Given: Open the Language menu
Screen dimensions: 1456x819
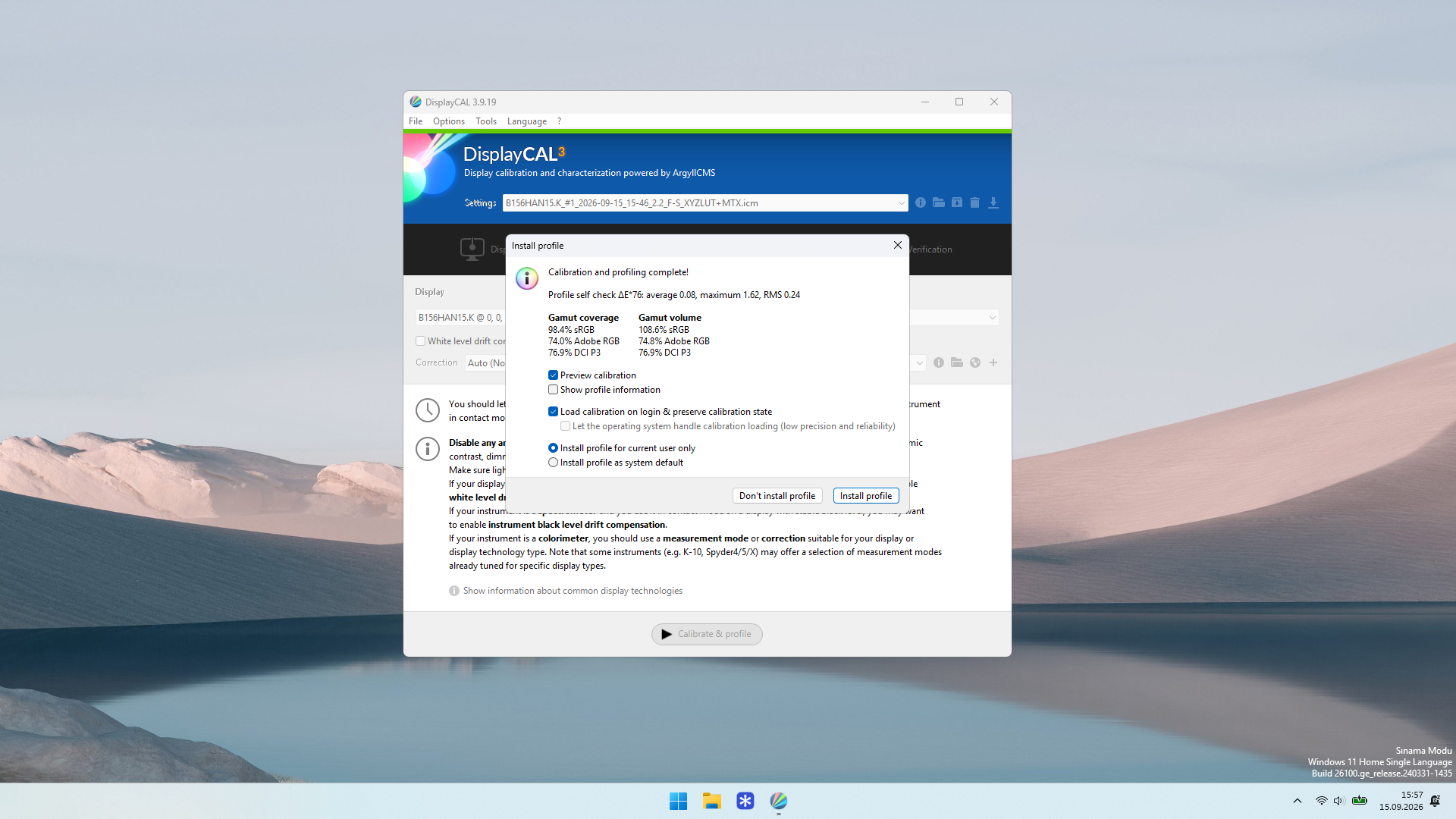Looking at the screenshot, I should pos(527,121).
